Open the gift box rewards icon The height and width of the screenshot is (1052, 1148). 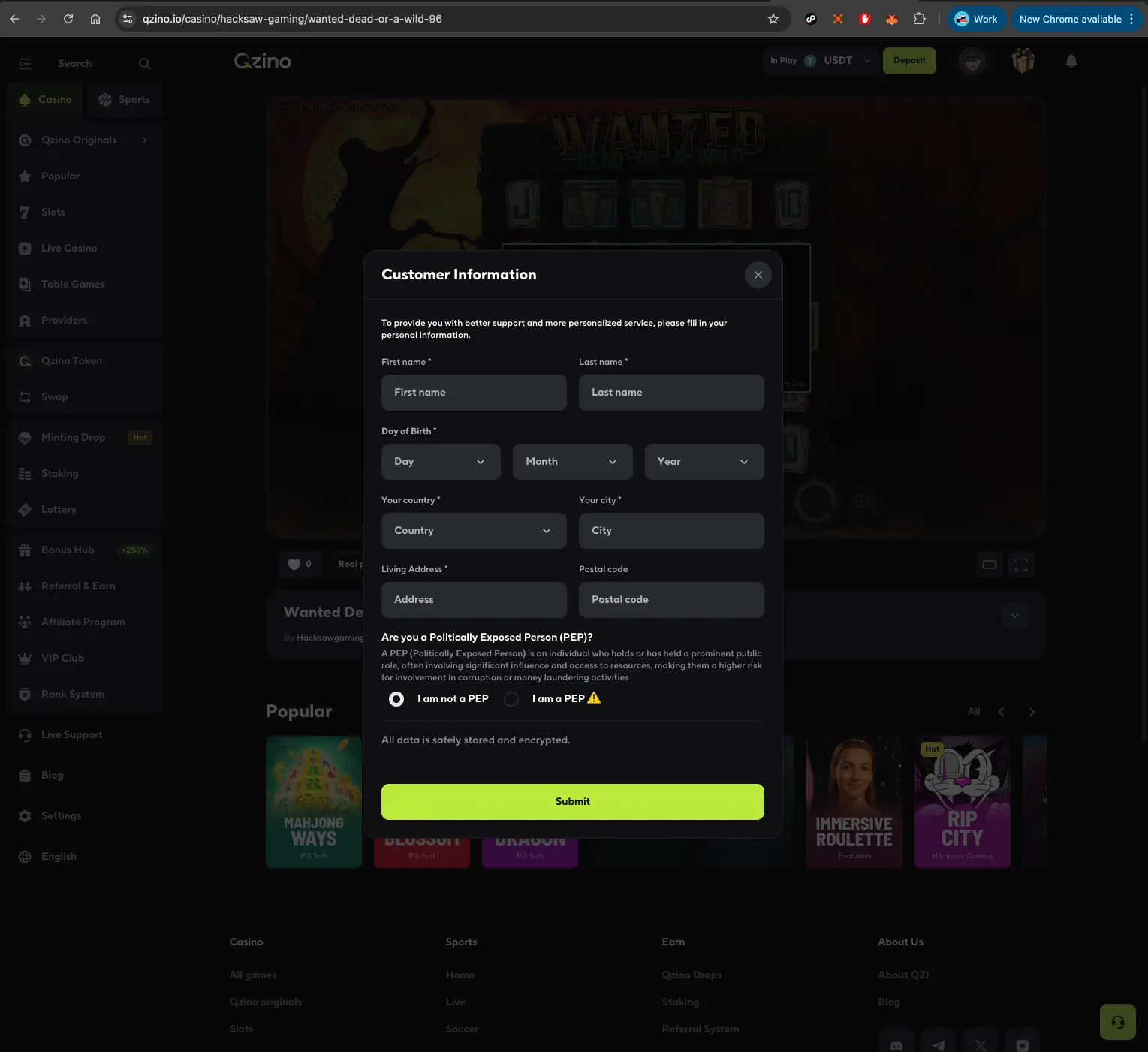[1023, 61]
